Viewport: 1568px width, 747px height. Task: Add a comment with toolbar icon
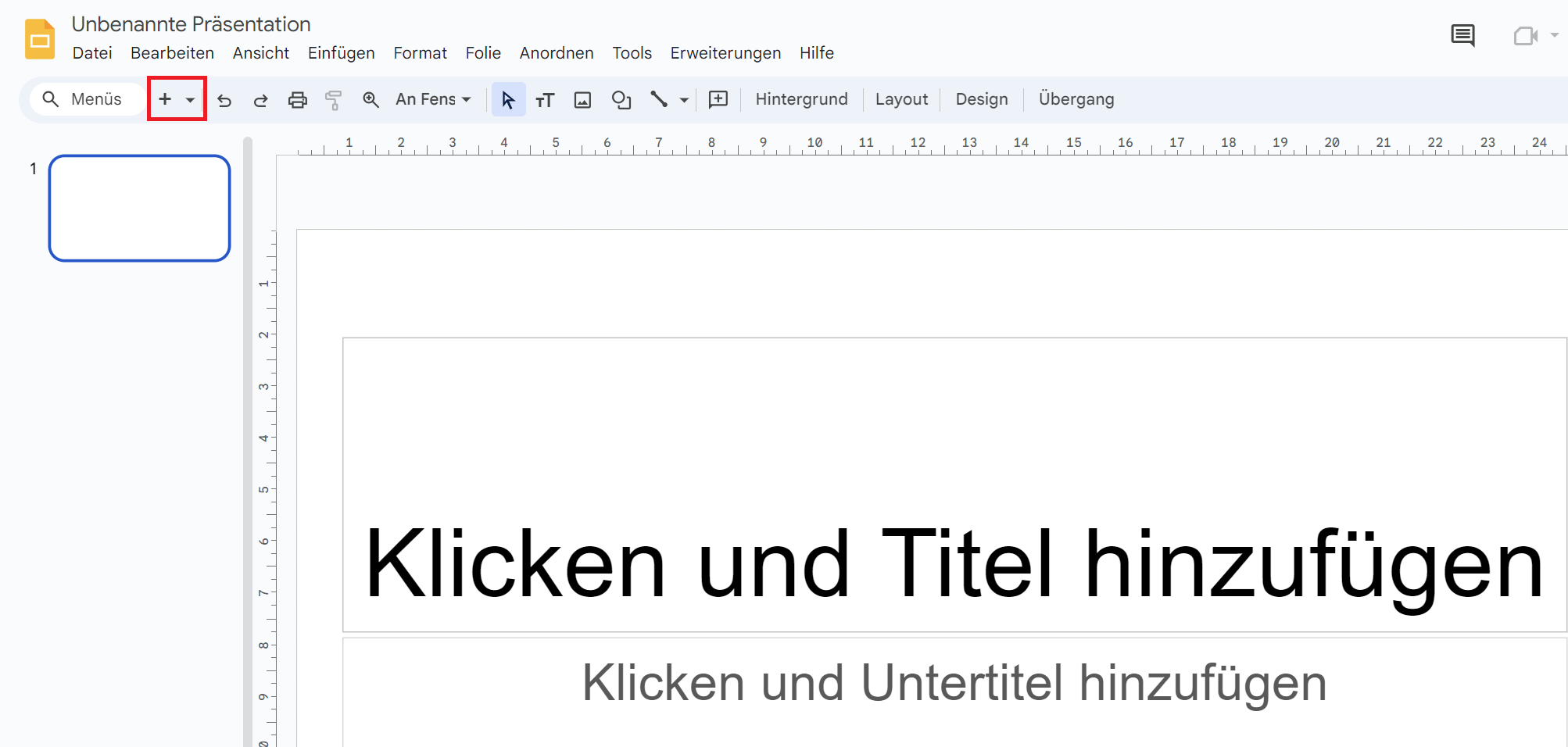point(718,99)
